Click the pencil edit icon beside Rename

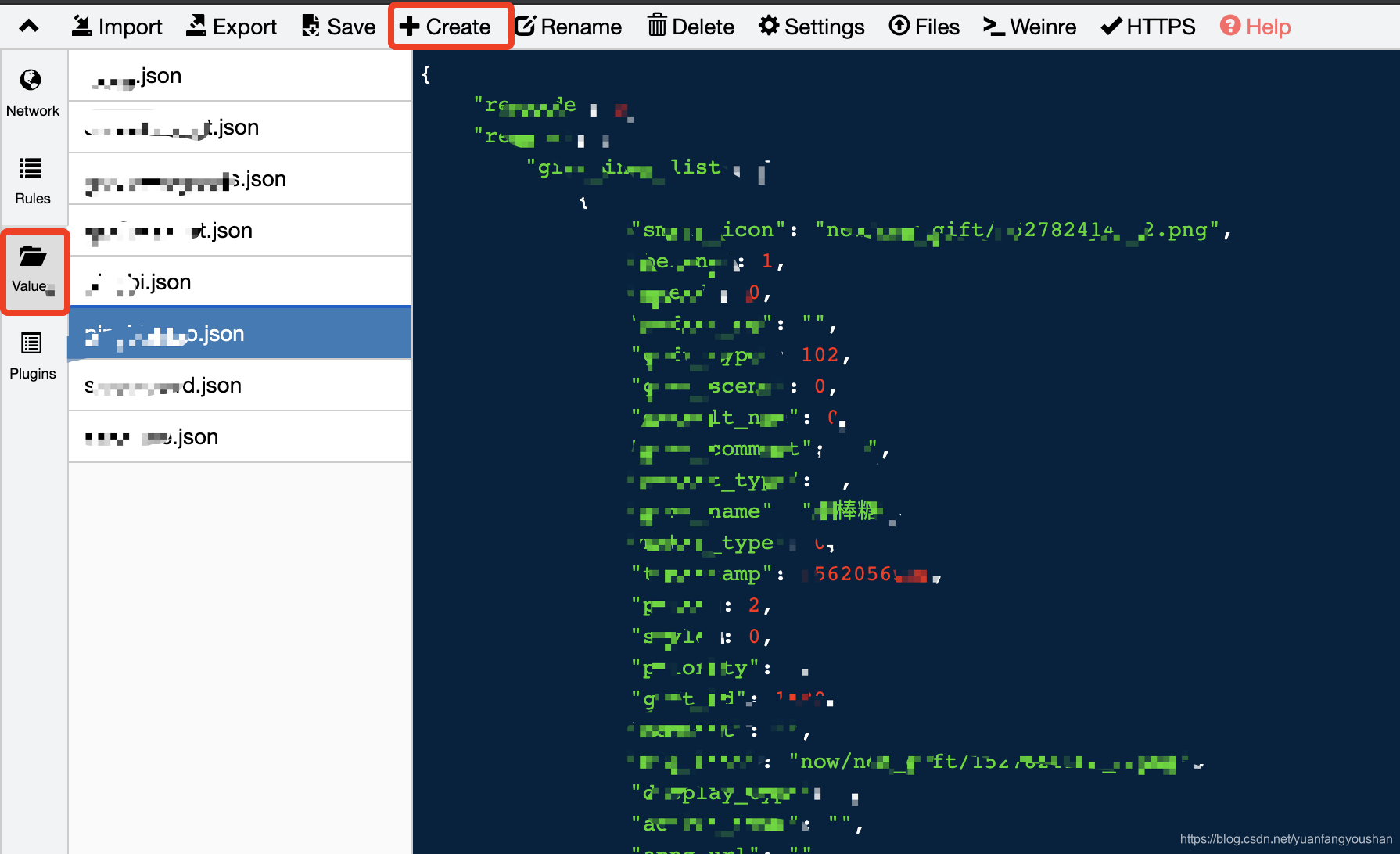click(525, 26)
